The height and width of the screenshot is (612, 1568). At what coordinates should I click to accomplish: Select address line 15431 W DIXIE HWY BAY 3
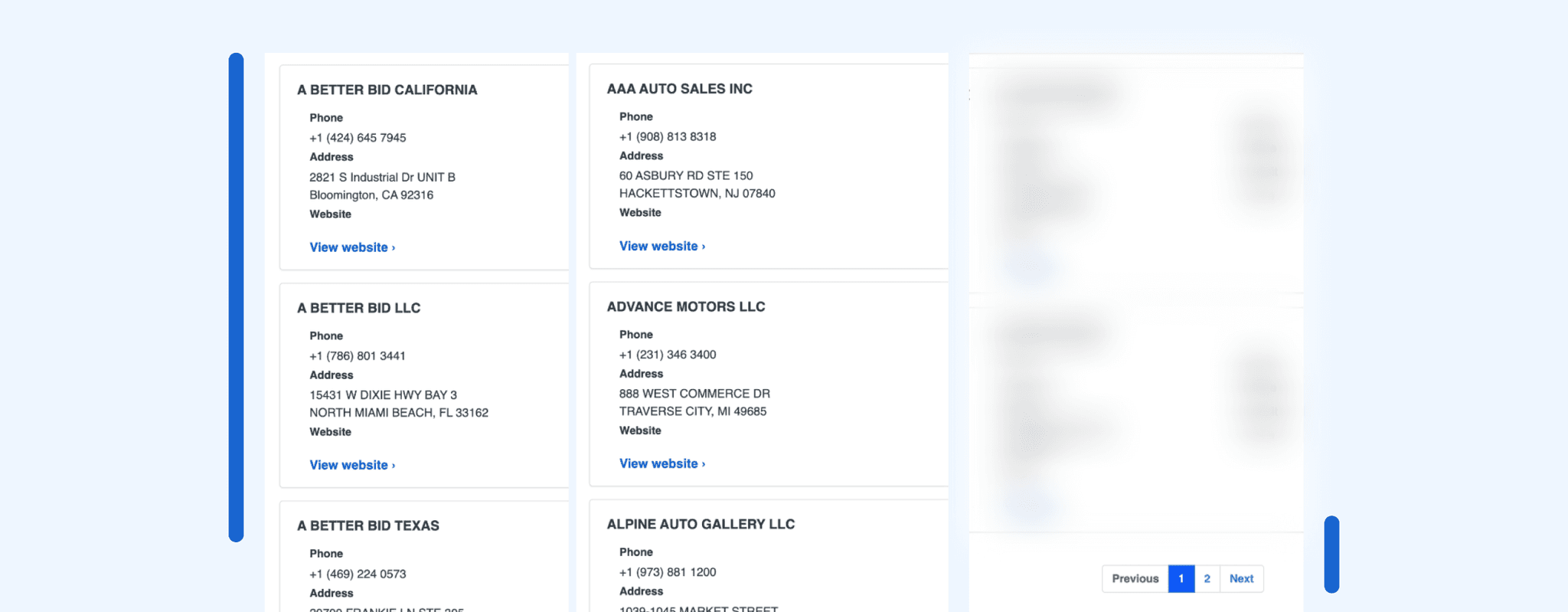click(x=383, y=395)
